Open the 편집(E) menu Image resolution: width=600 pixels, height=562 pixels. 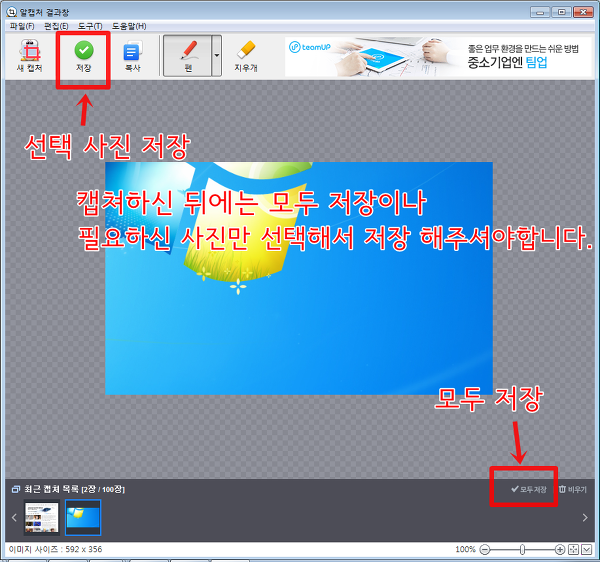[x=56, y=26]
